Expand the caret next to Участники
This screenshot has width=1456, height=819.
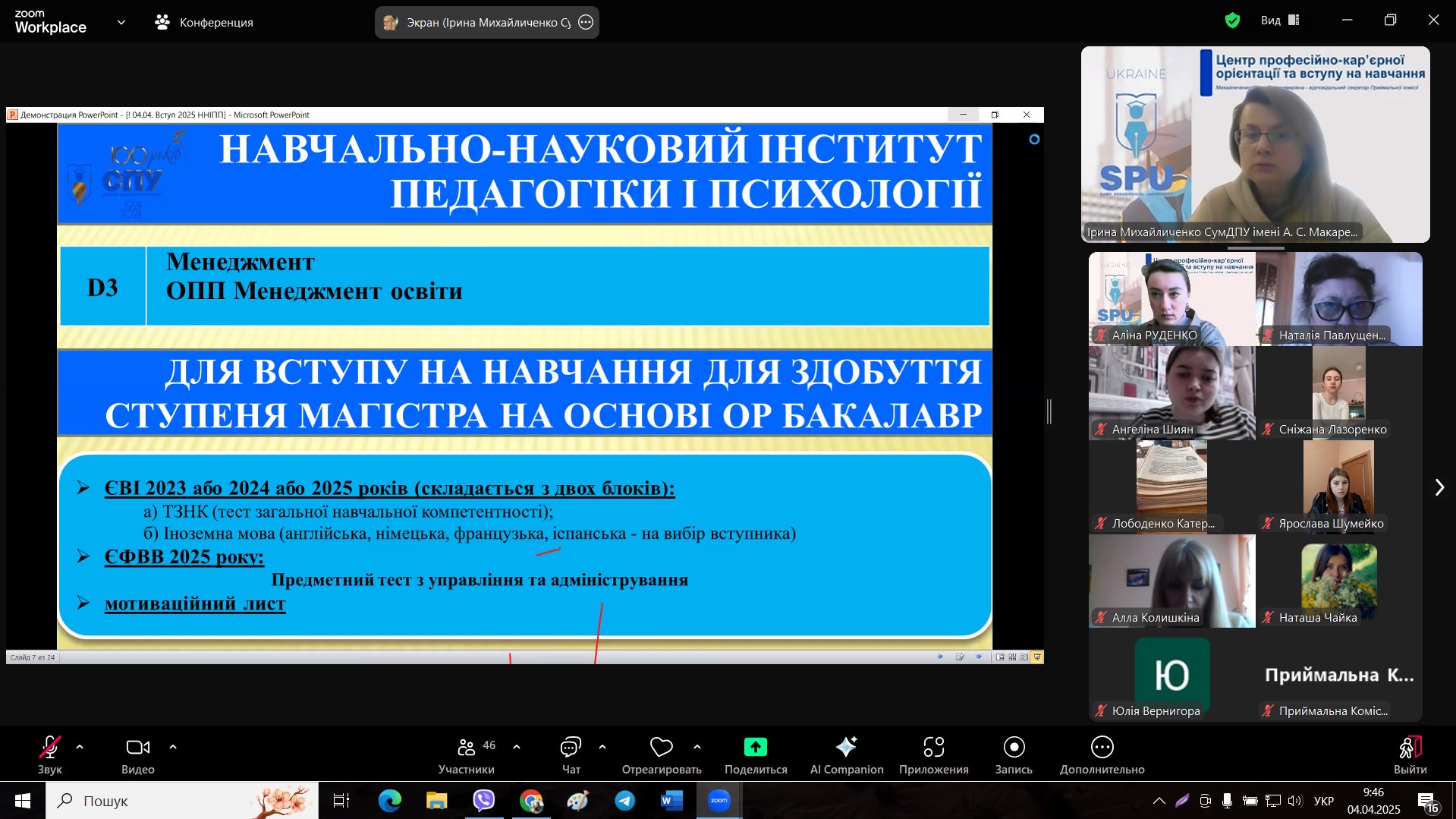[517, 747]
